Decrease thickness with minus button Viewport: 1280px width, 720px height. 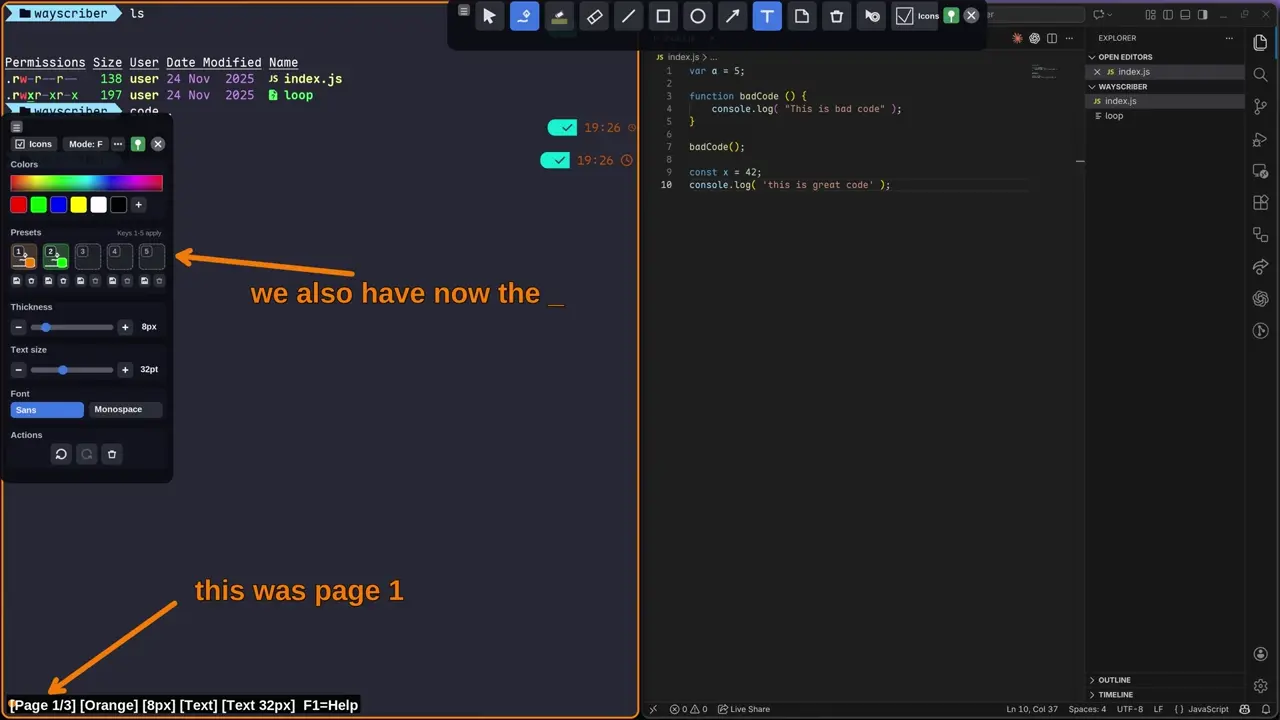[18, 327]
